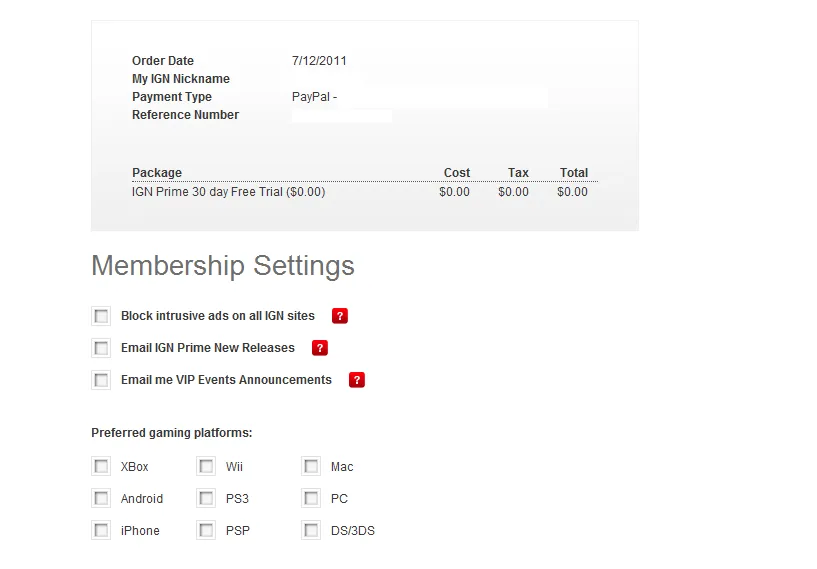
Task: Check the PC platform option
Action: (x=311, y=498)
